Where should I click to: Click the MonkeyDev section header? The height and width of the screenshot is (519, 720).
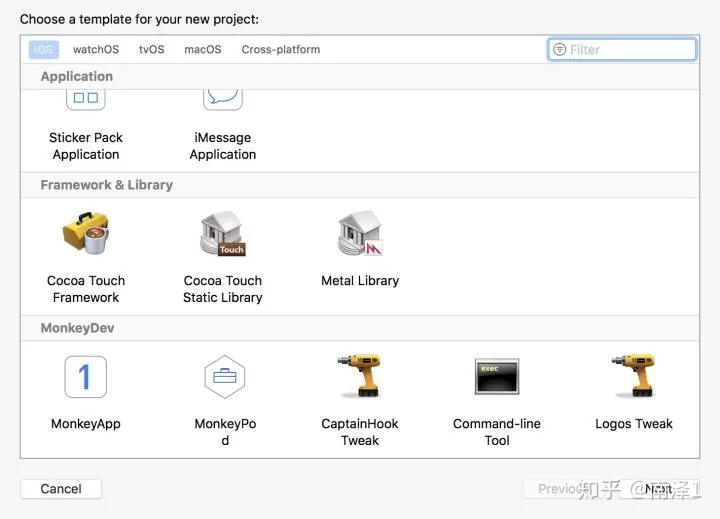[360, 328]
